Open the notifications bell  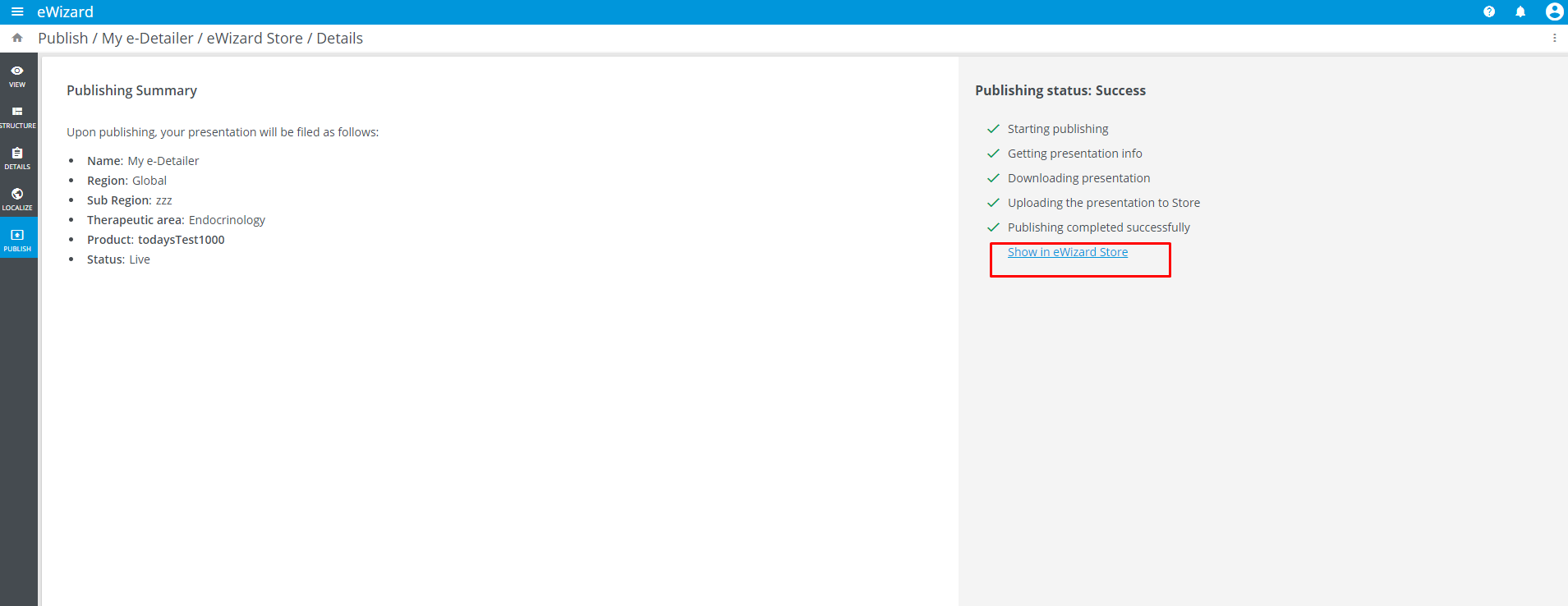click(x=1520, y=11)
